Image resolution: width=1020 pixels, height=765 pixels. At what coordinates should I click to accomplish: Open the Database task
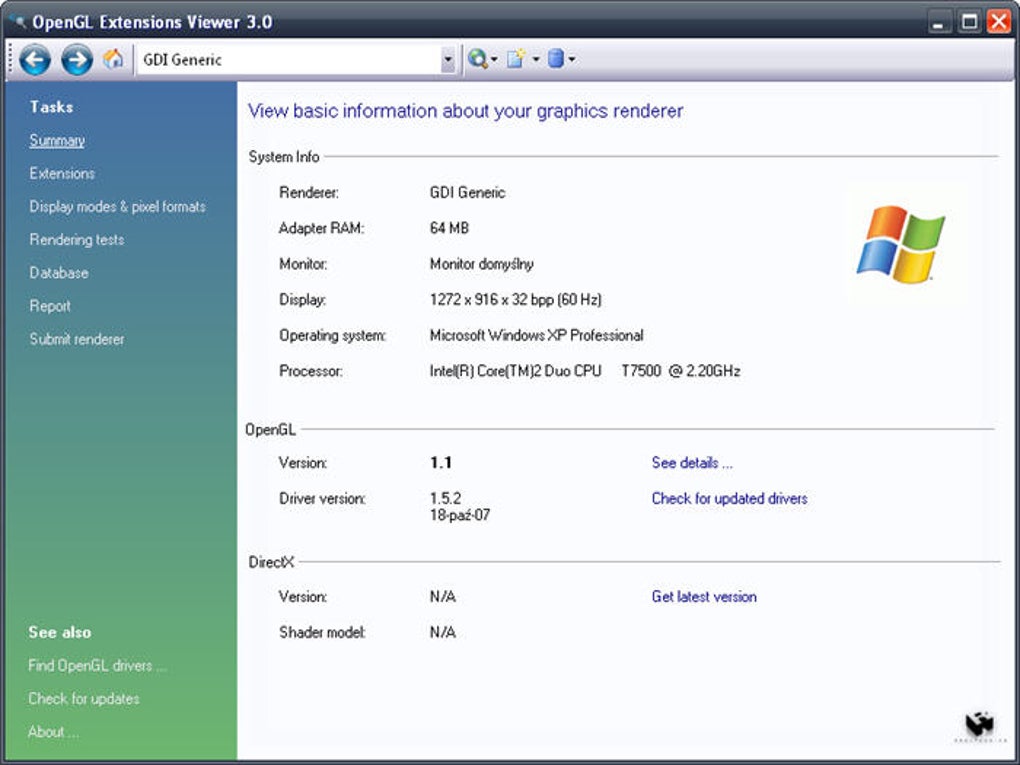point(59,273)
